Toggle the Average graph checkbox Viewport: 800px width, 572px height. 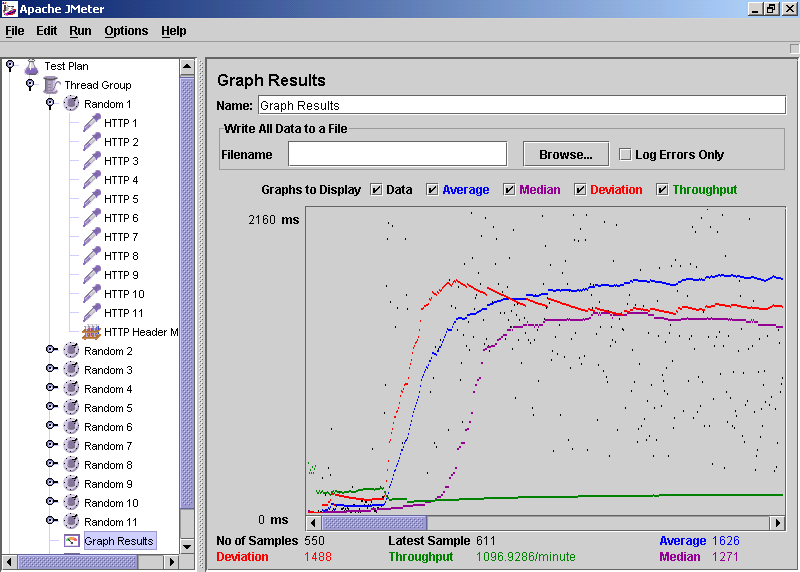coord(432,190)
